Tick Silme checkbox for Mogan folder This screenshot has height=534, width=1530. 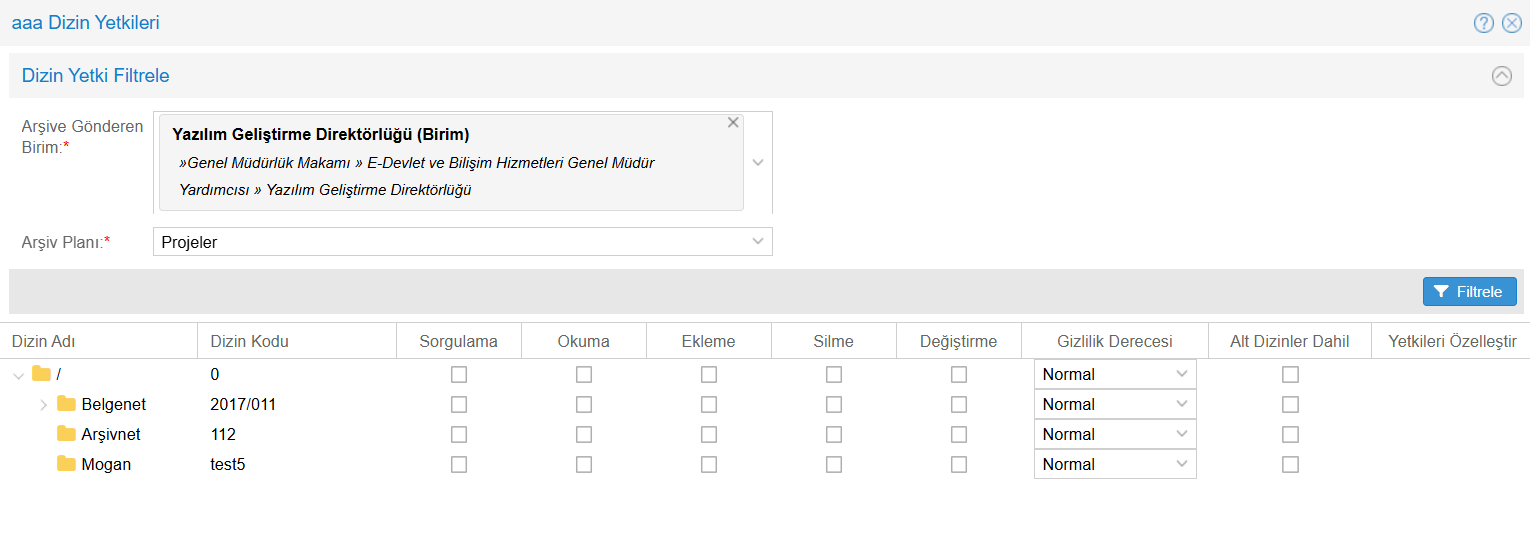click(x=834, y=465)
